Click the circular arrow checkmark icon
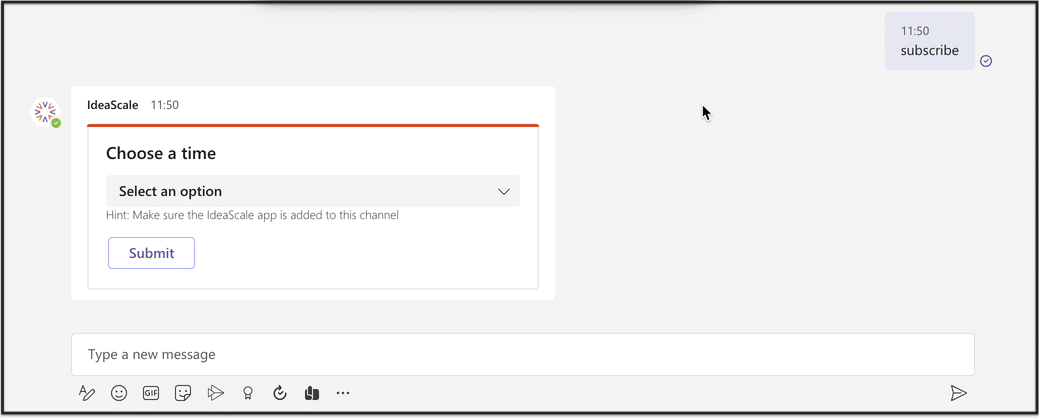Image resolution: width=1039 pixels, height=418 pixels. pyautogui.click(x=280, y=393)
